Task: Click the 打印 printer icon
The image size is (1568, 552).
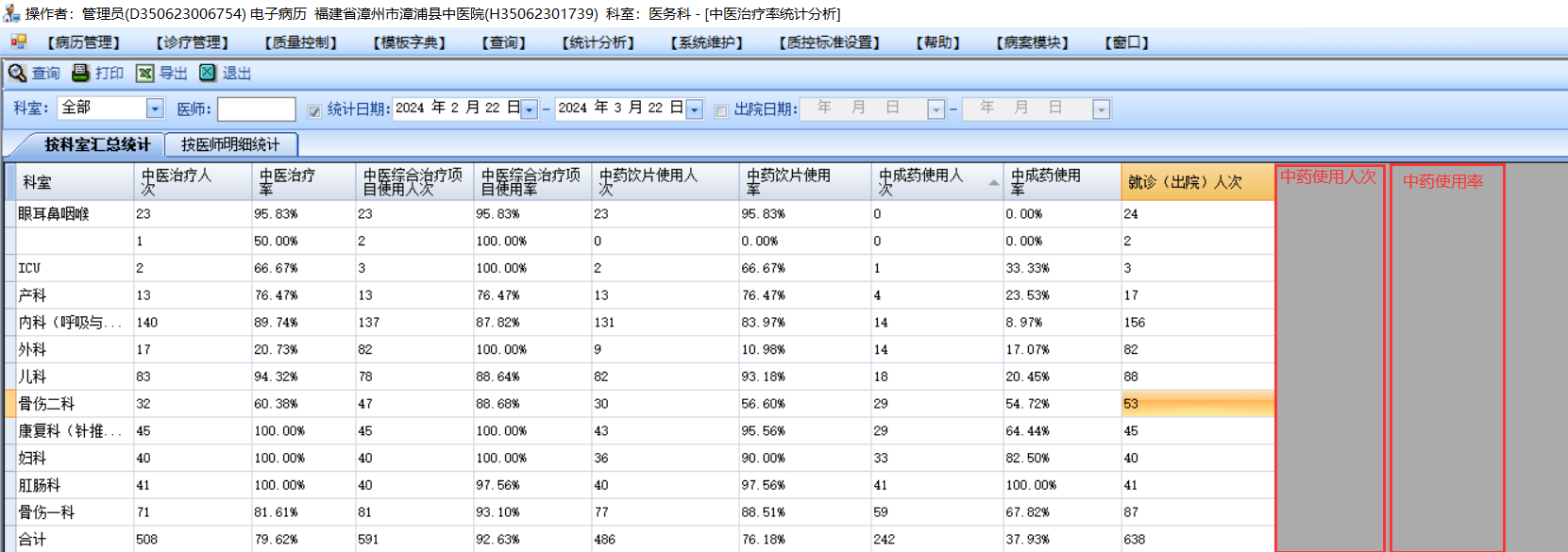Action: 81,73
